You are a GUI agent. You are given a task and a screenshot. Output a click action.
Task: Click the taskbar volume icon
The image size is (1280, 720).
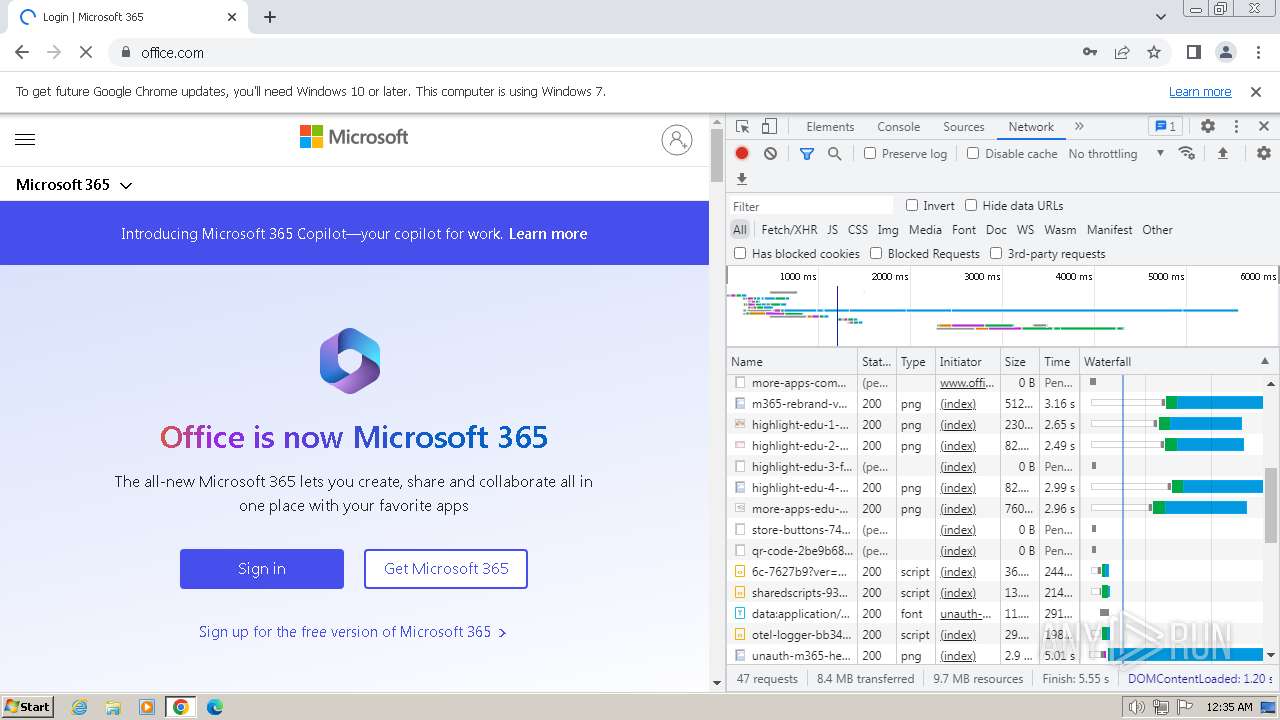click(x=1136, y=707)
